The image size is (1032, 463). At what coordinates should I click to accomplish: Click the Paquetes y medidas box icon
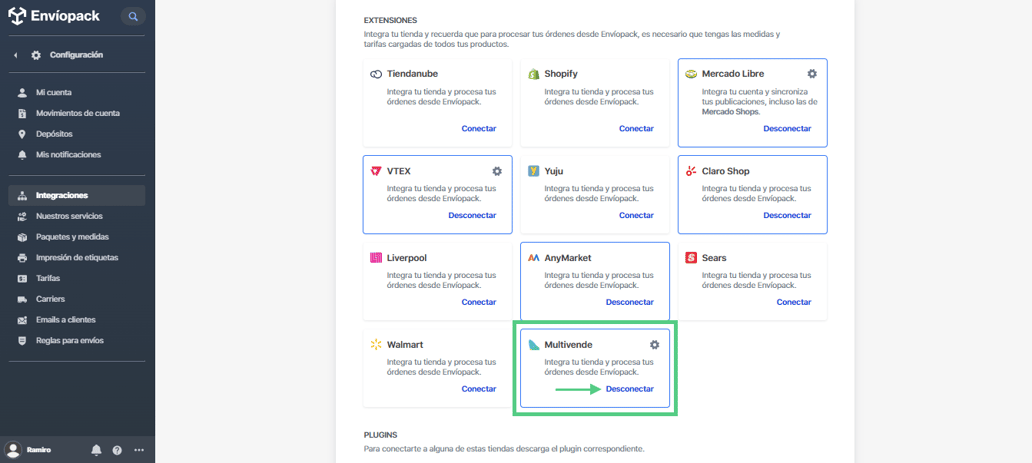click(22, 237)
